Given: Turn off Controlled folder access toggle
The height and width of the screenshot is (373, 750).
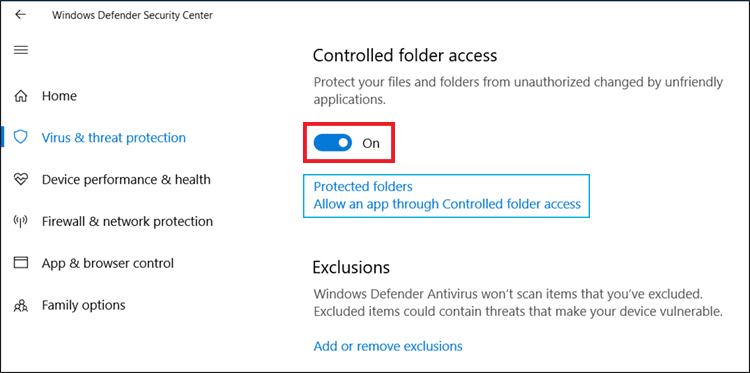Looking at the screenshot, I should 332,143.
